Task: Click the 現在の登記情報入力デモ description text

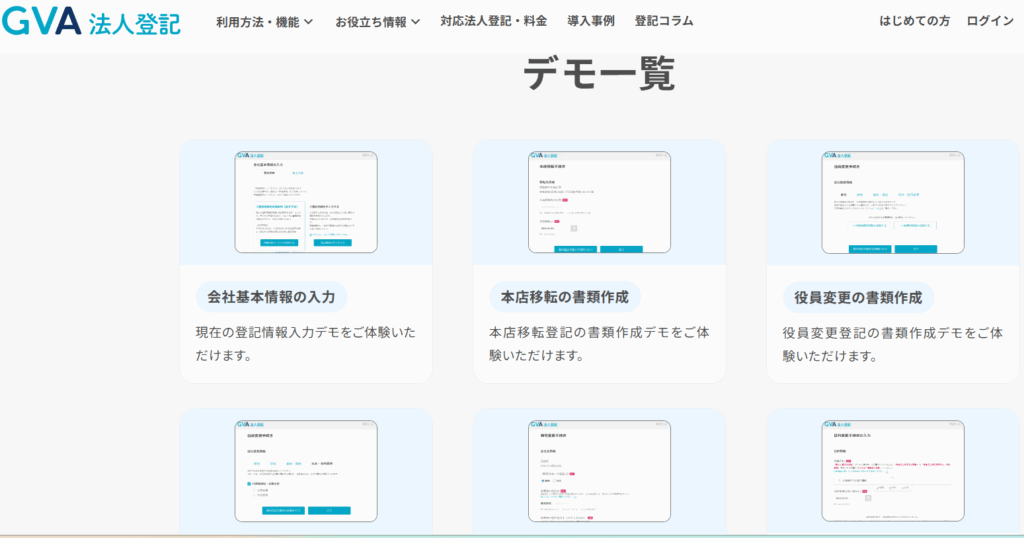Action: [x=305, y=343]
